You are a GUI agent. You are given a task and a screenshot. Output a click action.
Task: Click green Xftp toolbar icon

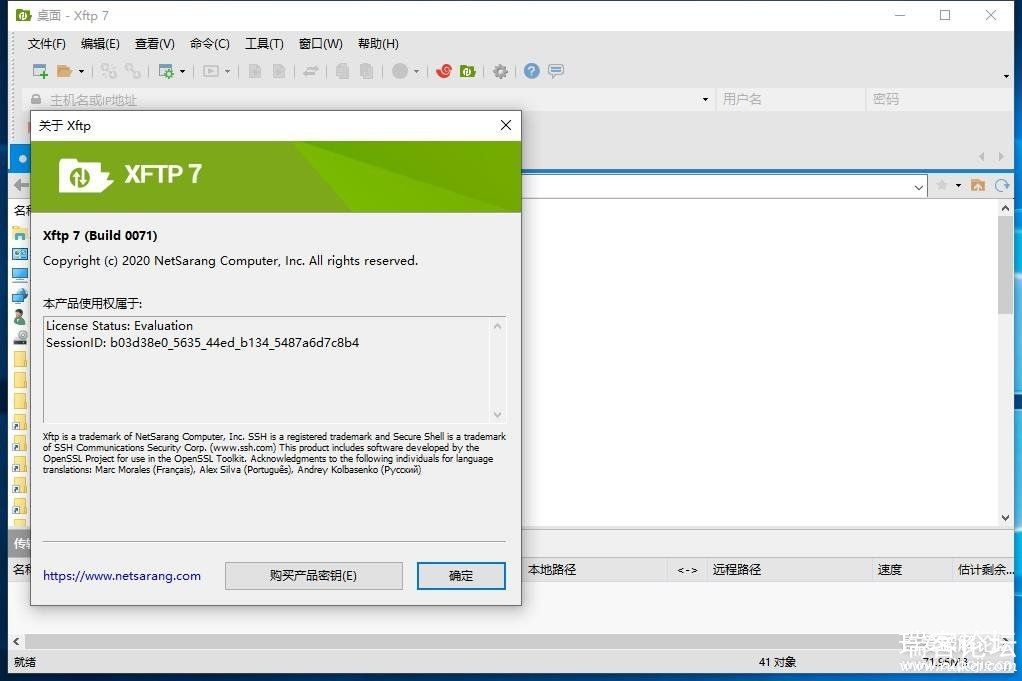coord(467,71)
